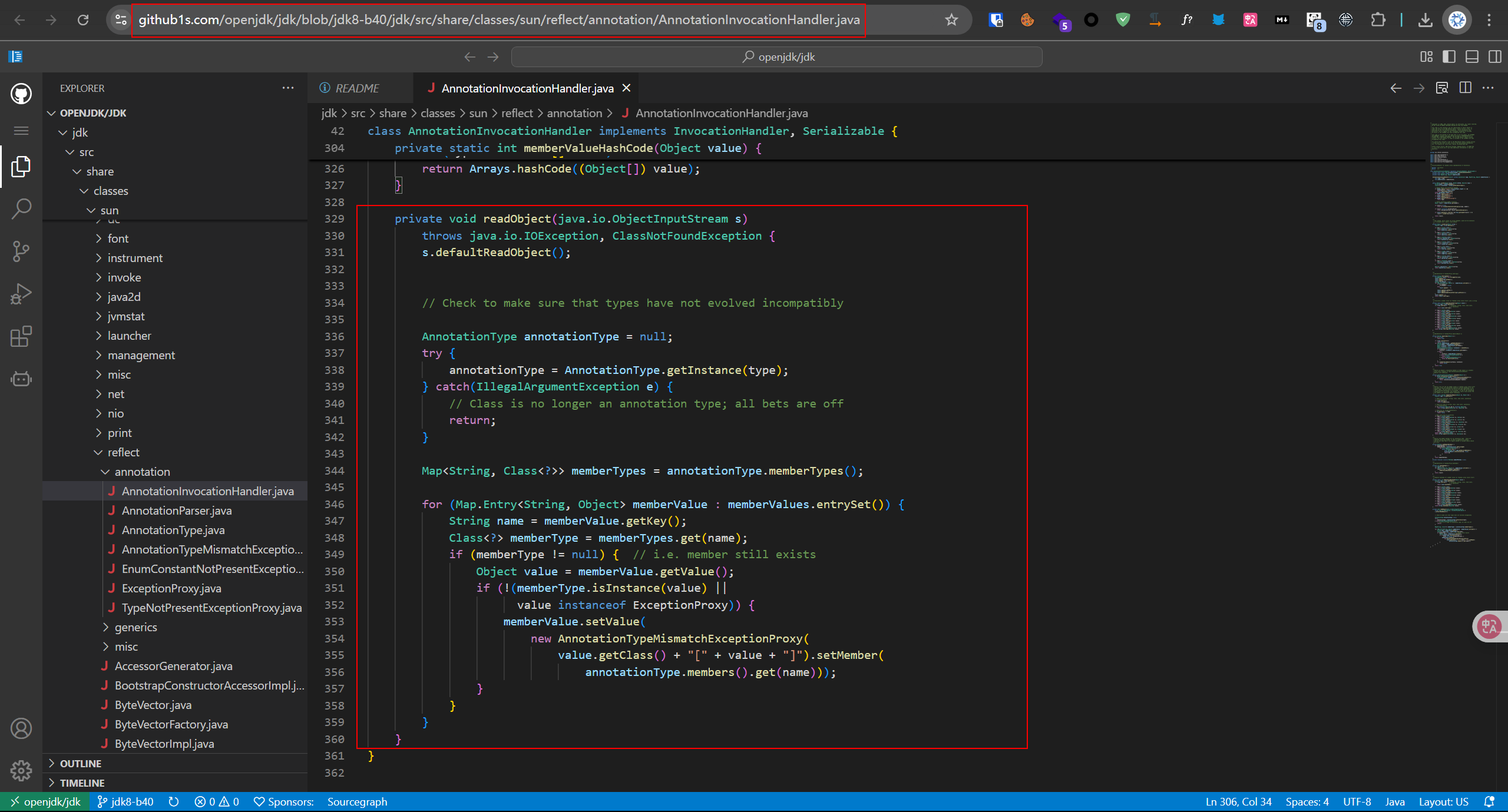The height and width of the screenshot is (812, 1508).
Task: Click the split editor right icon
Action: [1466, 88]
